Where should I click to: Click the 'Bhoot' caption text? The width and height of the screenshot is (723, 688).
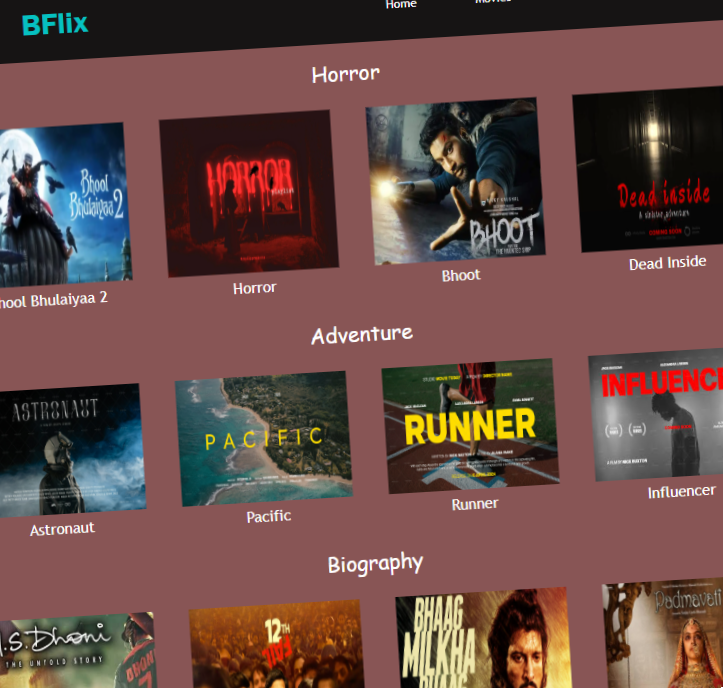point(461,275)
